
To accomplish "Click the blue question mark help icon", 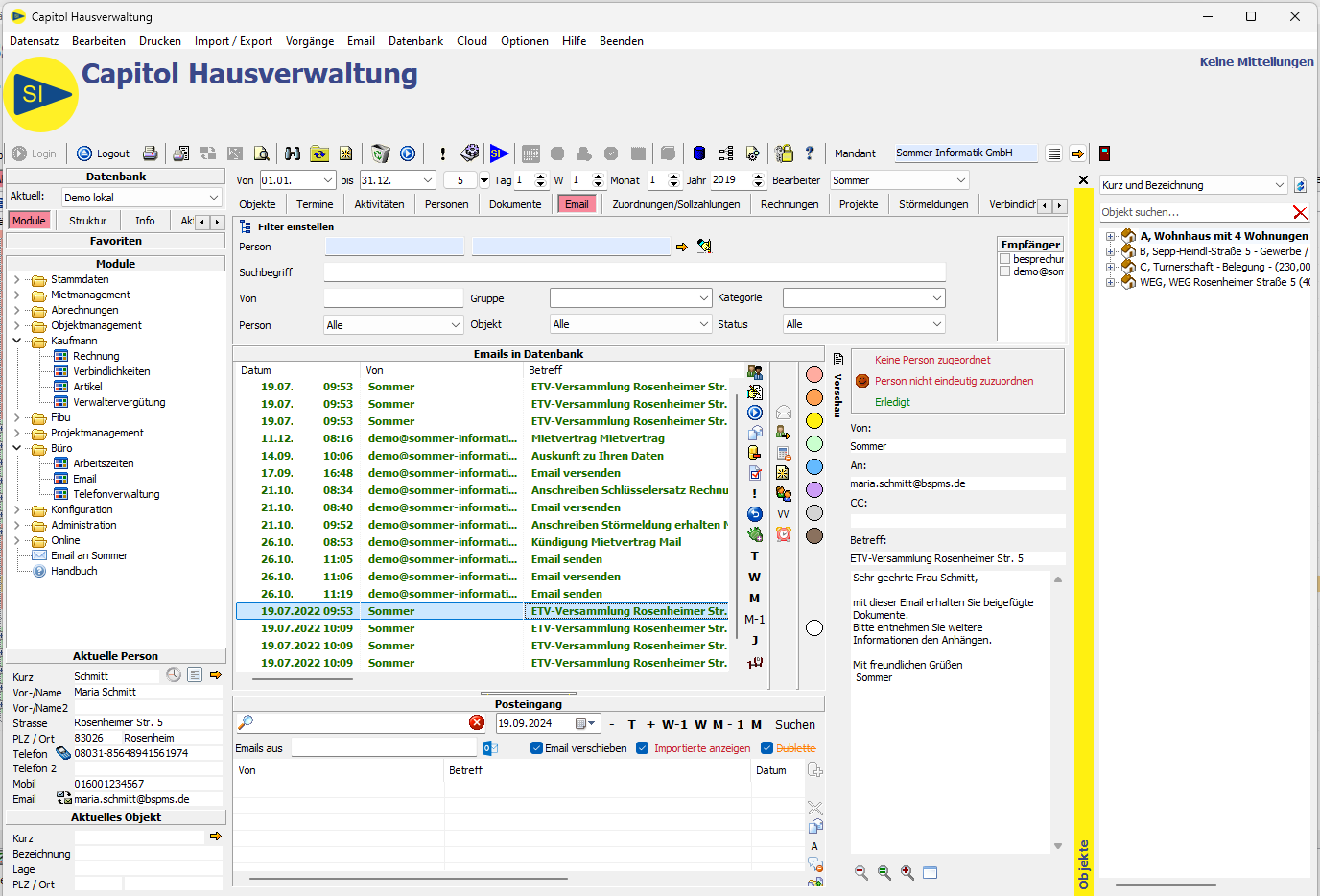I will coord(809,153).
